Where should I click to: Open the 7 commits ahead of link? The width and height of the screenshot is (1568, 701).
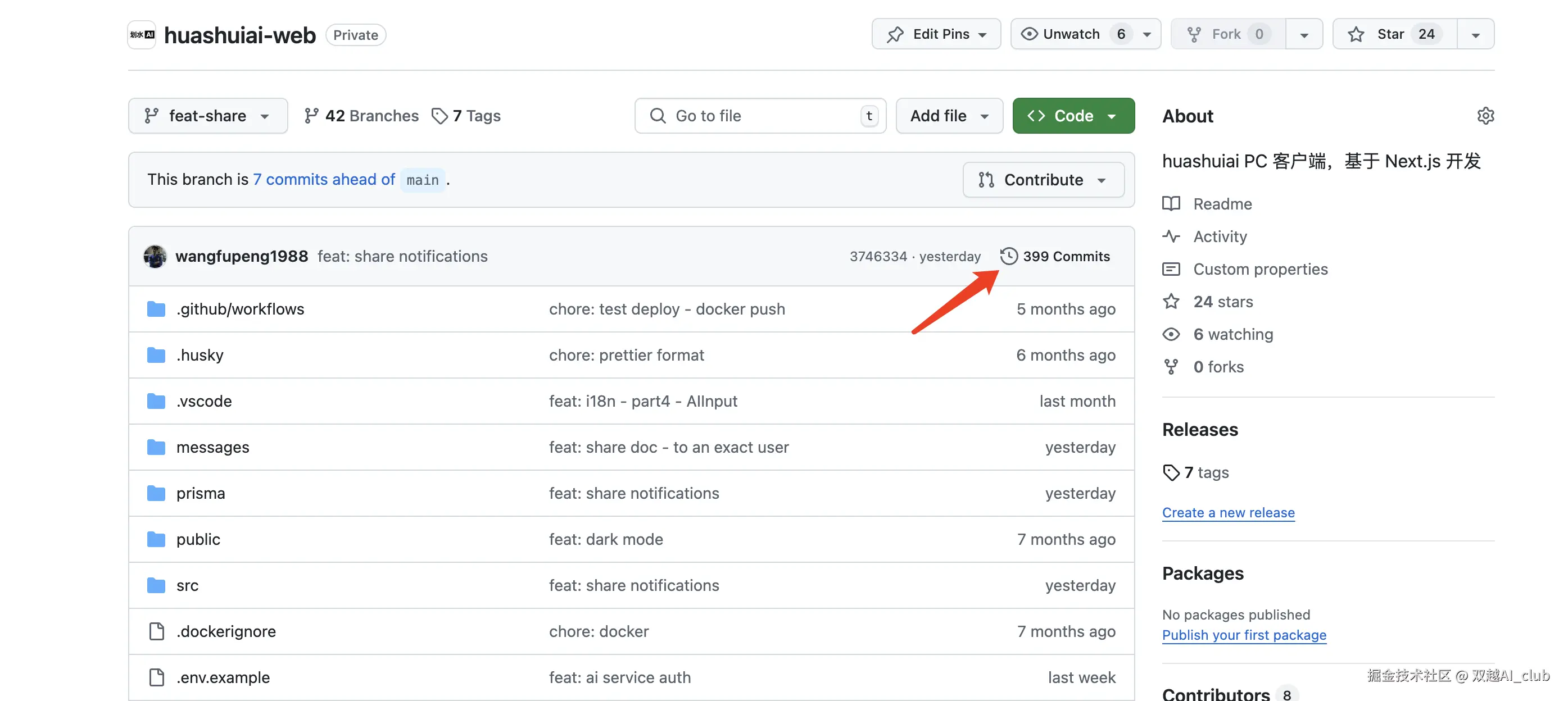click(324, 180)
